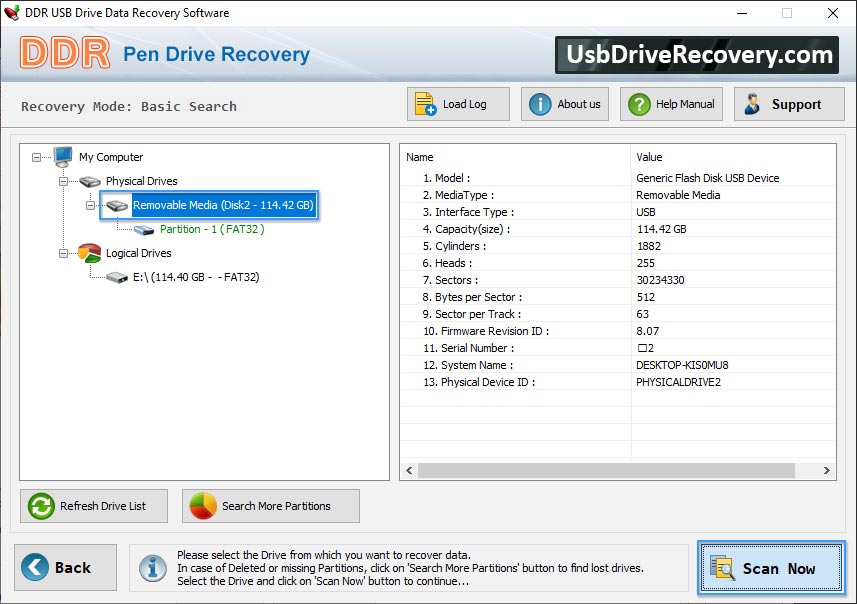Click the '1. Model :' row

(618, 178)
